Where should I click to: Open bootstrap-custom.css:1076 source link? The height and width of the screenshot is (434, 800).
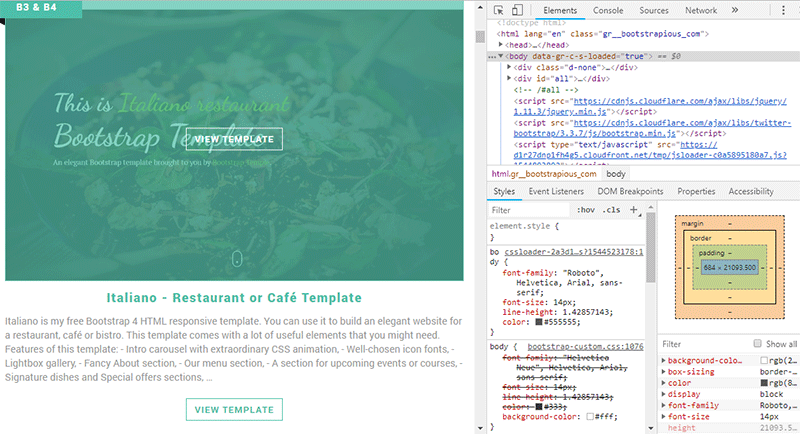[585, 346]
